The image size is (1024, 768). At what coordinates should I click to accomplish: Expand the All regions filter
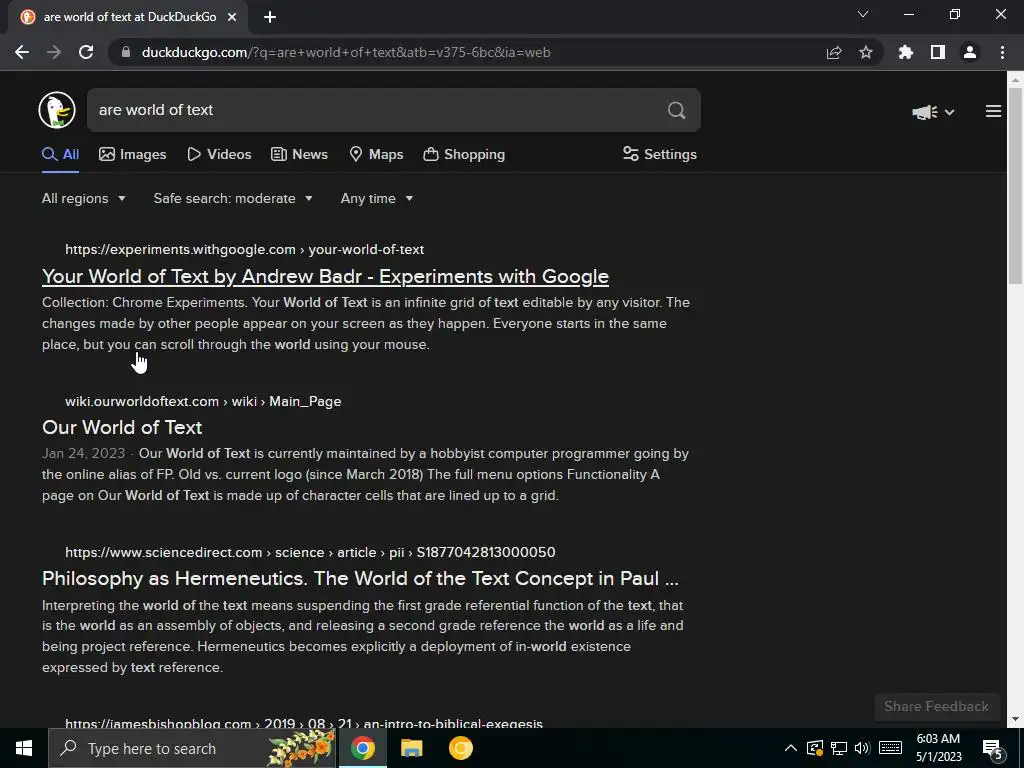(84, 199)
